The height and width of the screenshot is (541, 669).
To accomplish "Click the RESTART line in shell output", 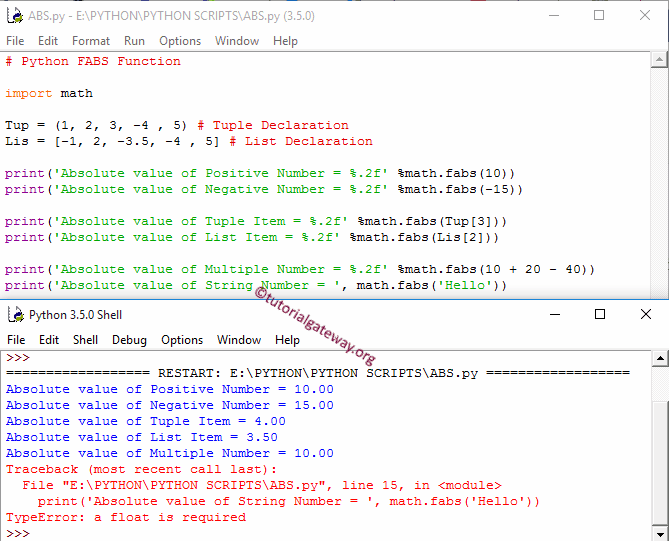I will (318, 373).
